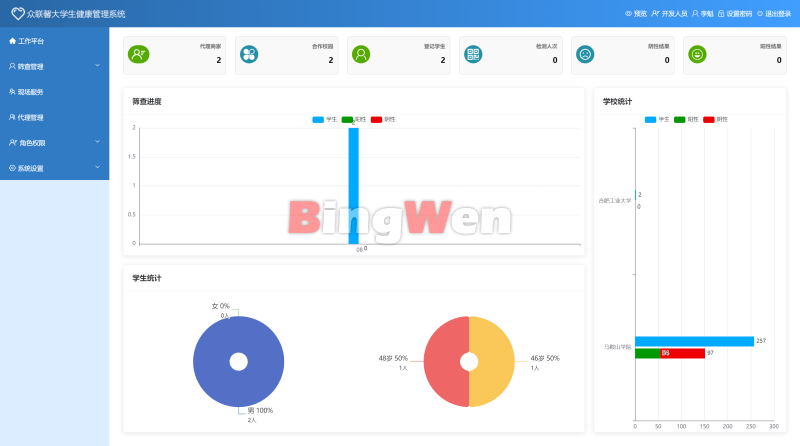Click 退出登录 to log out
The width and height of the screenshot is (800, 446).
(773, 14)
